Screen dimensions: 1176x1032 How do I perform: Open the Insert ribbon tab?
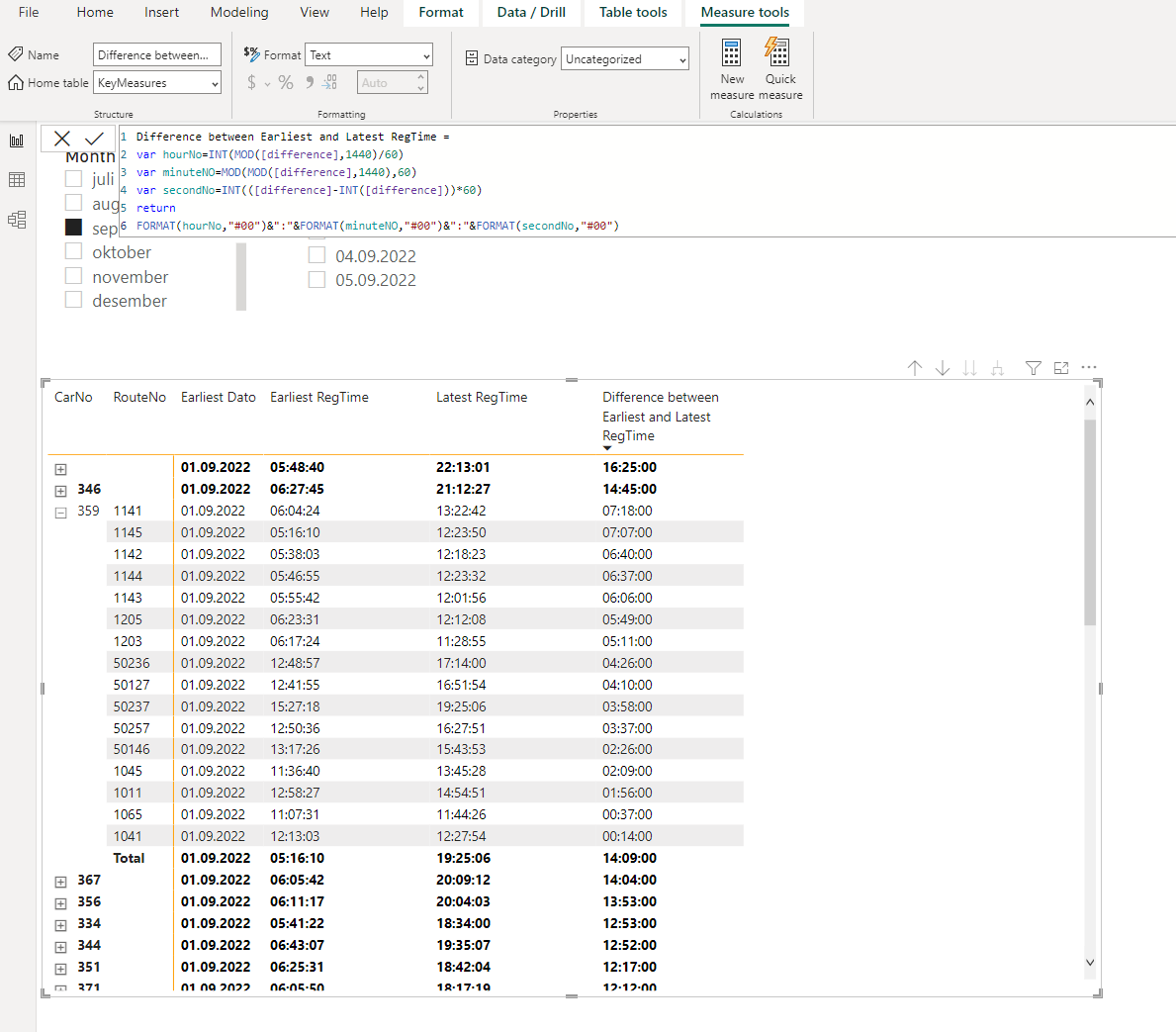pyautogui.click(x=162, y=12)
